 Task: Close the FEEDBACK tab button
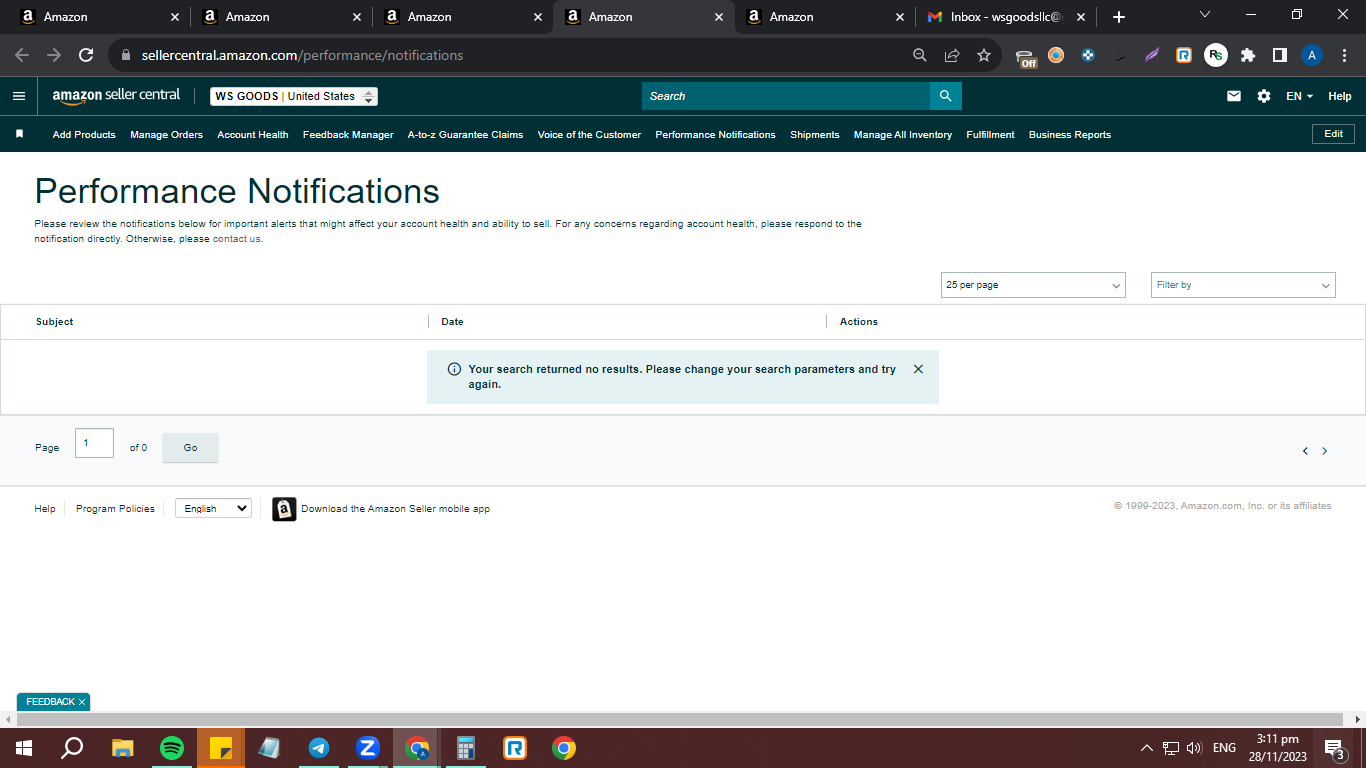click(82, 702)
